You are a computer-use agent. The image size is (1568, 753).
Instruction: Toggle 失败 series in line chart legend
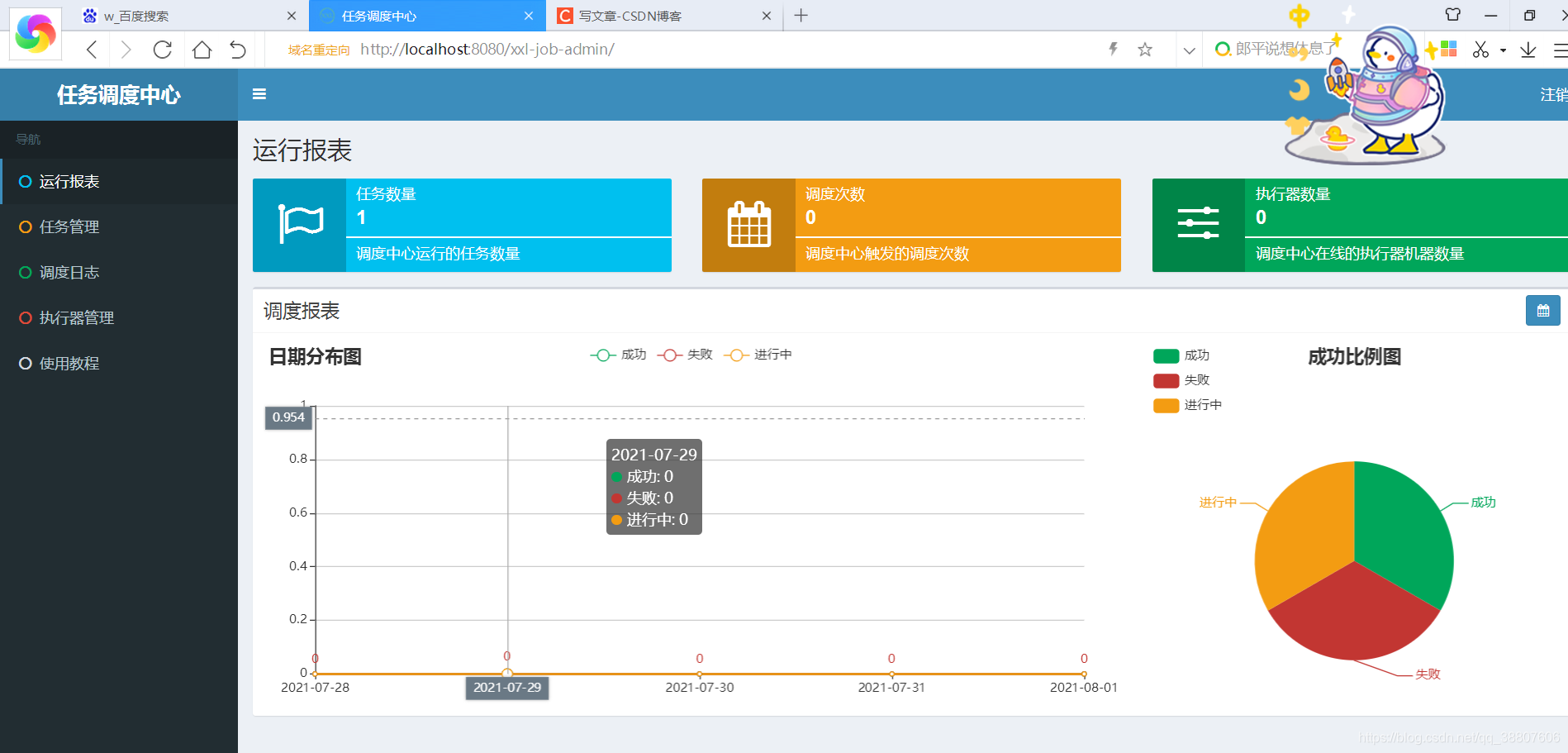click(685, 355)
